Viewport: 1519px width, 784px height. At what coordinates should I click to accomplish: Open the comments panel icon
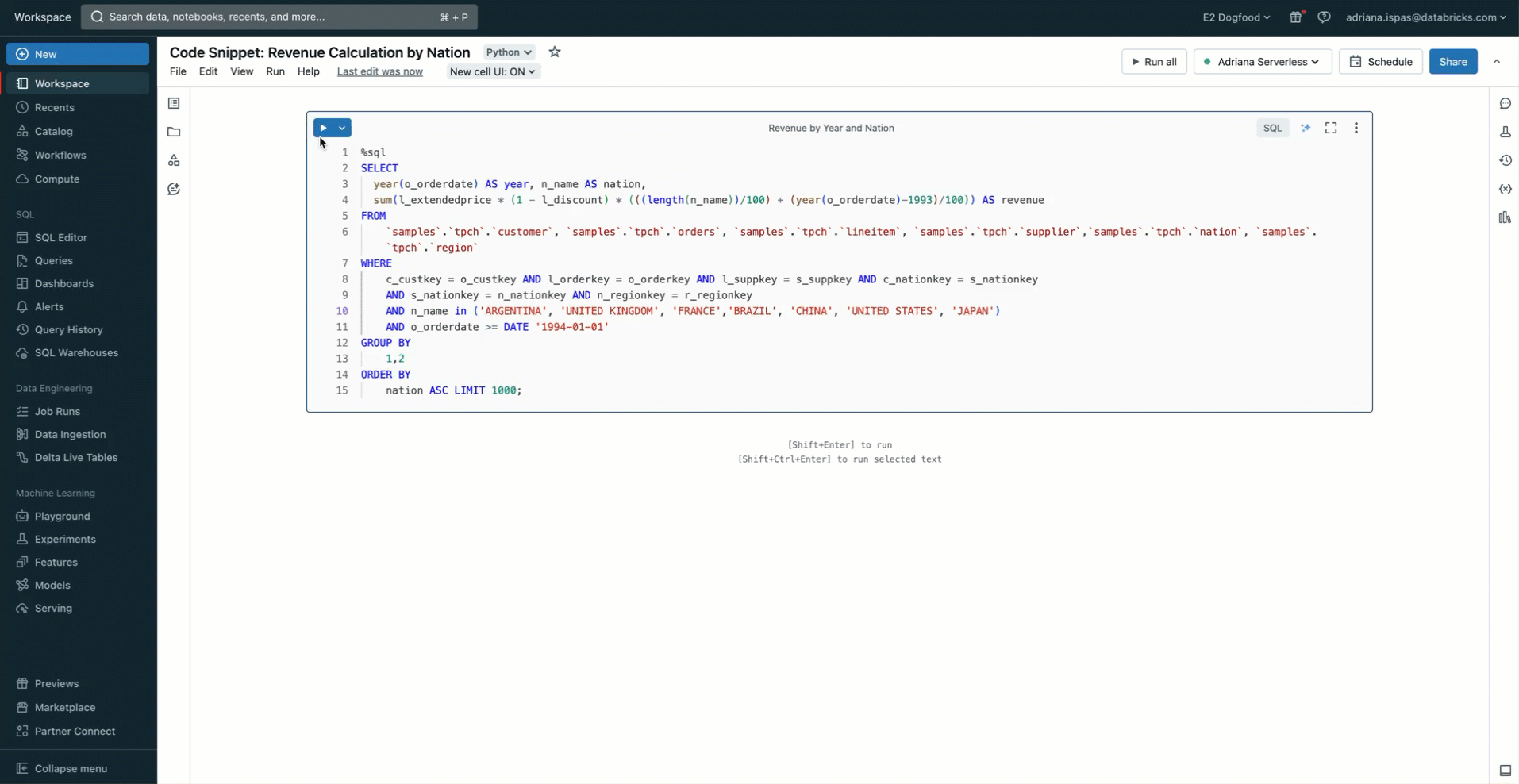pyautogui.click(x=1505, y=104)
